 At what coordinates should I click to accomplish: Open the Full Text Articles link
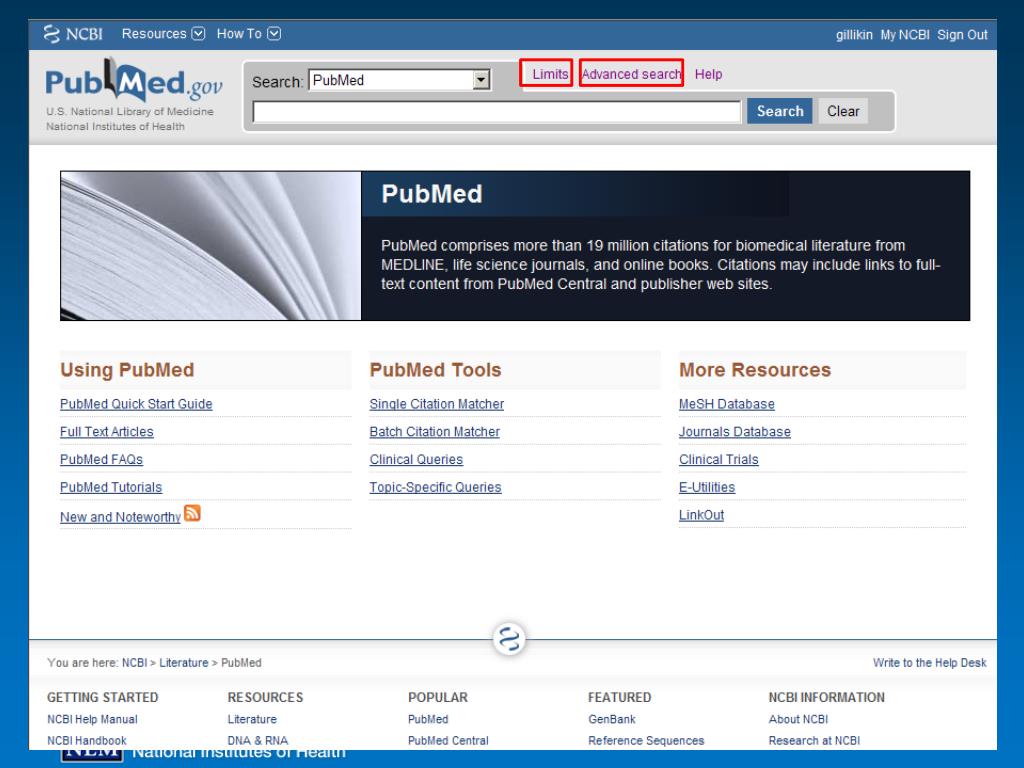pos(106,432)
